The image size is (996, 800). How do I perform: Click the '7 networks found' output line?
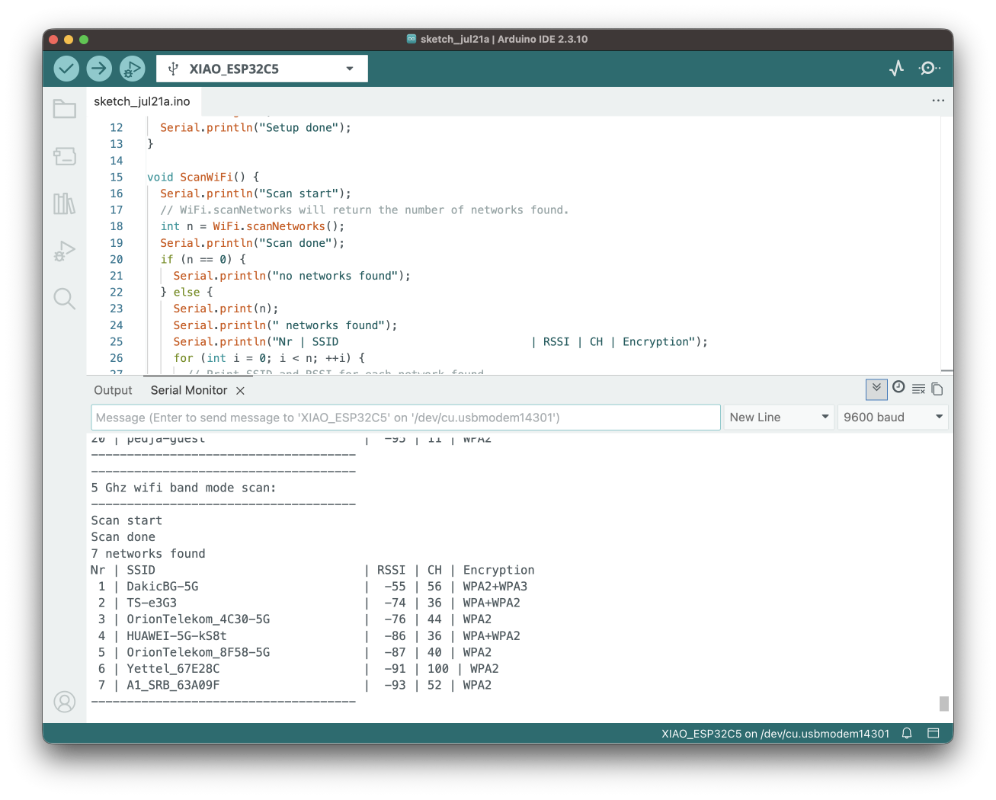pyautogui.click(x=148, y=553)
